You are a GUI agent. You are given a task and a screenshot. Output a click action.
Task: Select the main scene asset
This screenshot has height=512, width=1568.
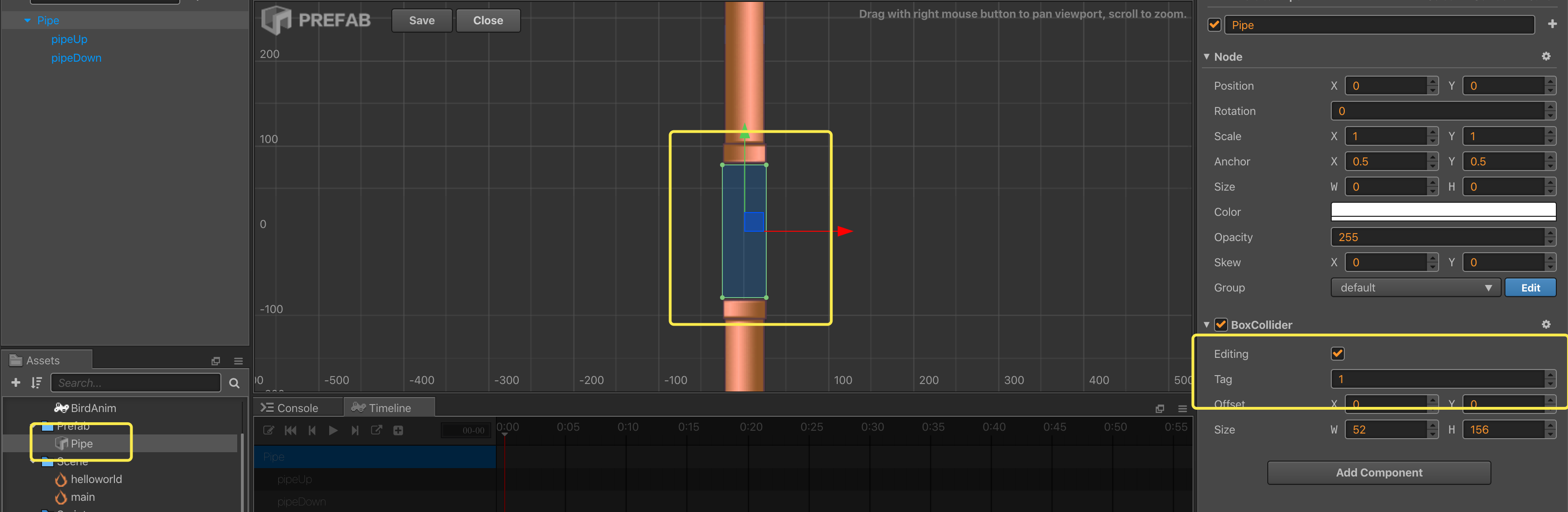coord(83,497)
